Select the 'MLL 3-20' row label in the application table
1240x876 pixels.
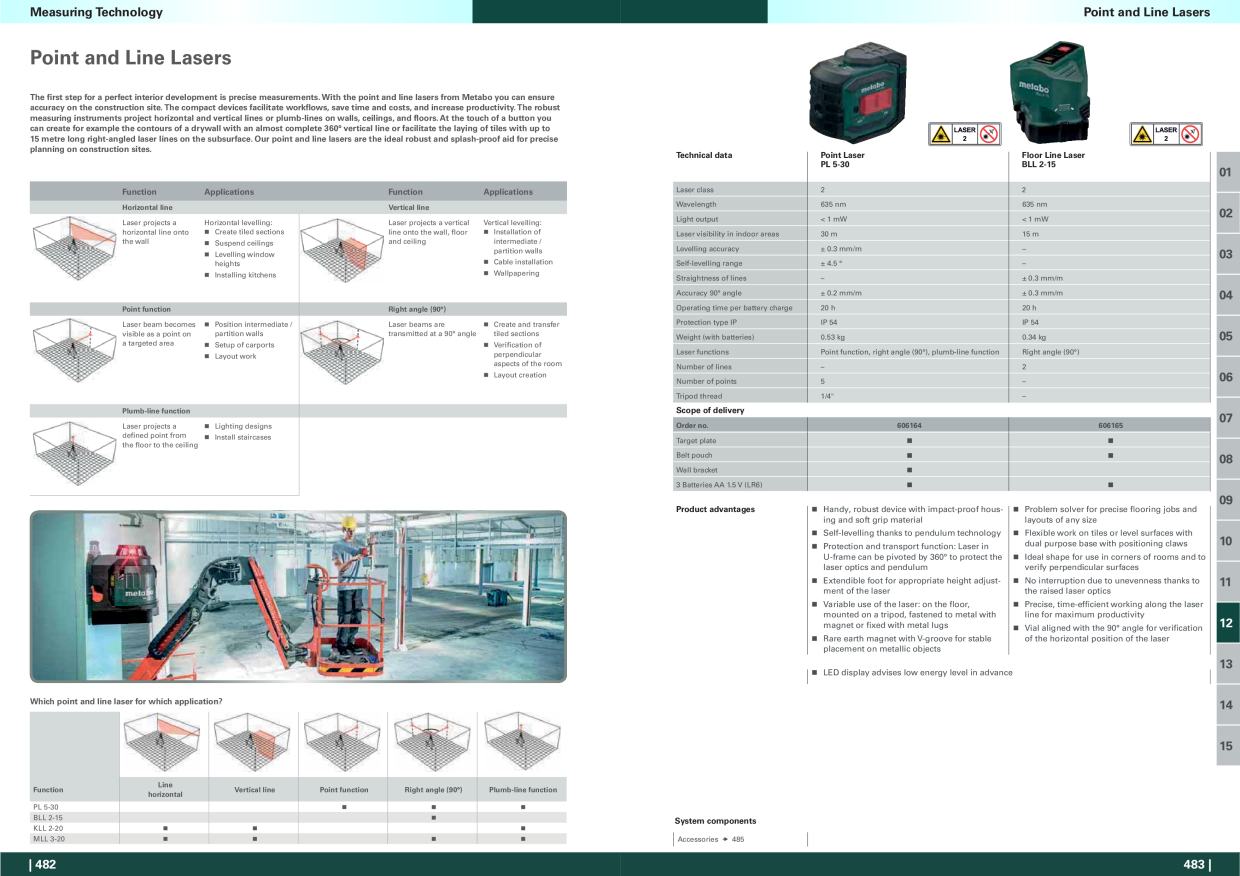click(x=48, y=839)
